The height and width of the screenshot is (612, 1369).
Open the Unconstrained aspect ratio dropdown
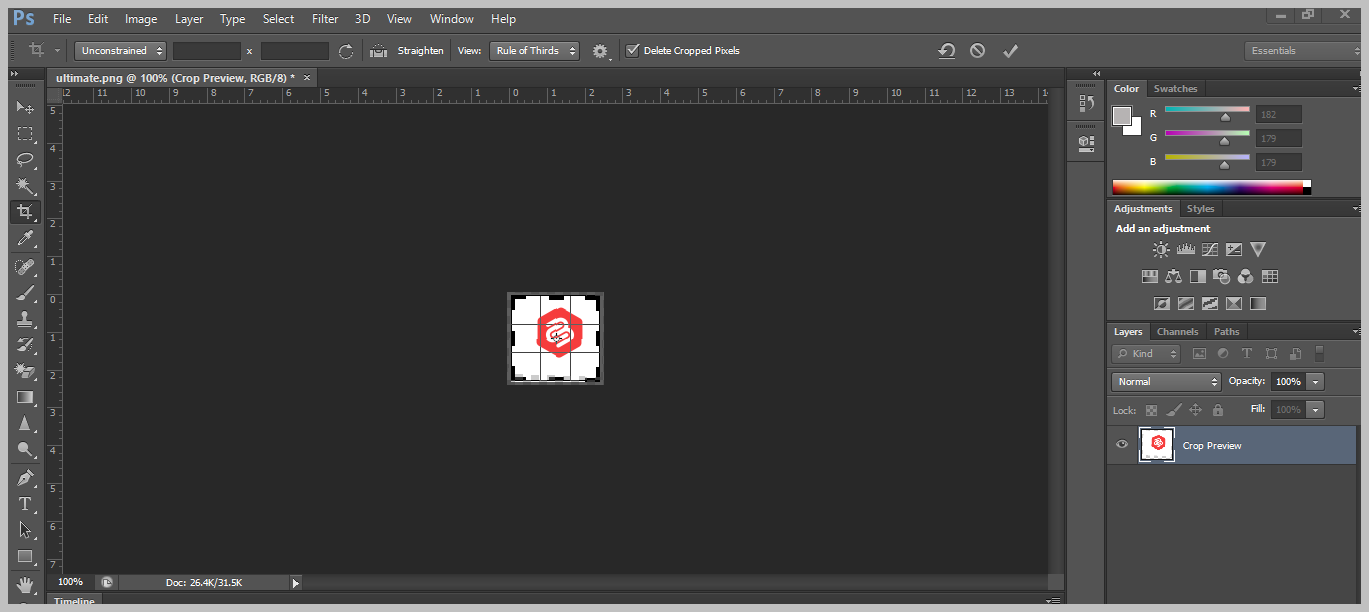[121, 51]
